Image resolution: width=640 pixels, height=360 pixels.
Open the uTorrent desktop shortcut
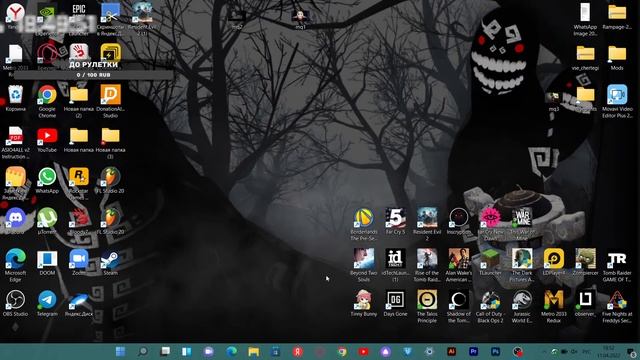click(x=47, y=218)
